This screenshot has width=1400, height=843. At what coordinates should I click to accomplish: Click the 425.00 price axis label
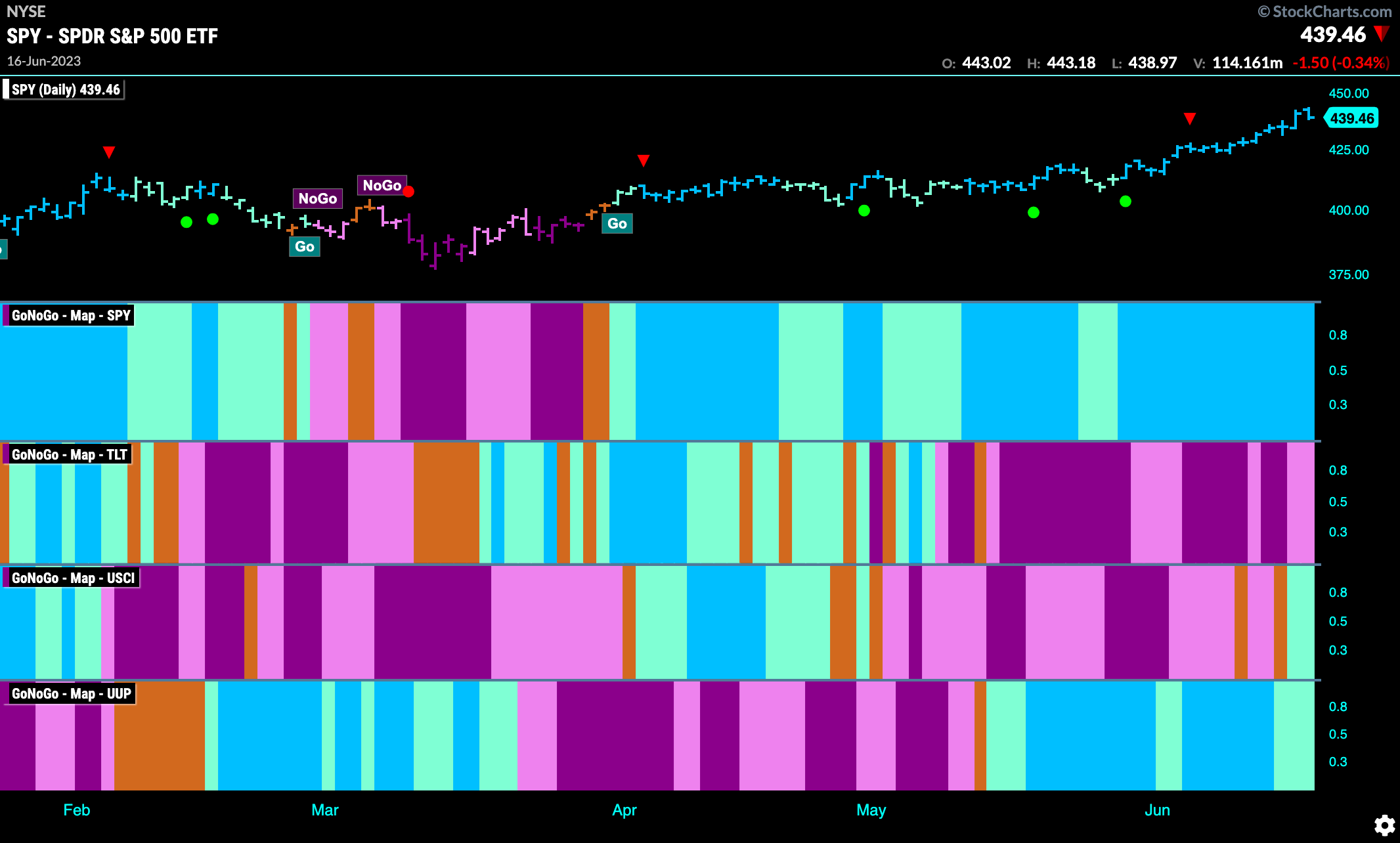[1349, 150]
